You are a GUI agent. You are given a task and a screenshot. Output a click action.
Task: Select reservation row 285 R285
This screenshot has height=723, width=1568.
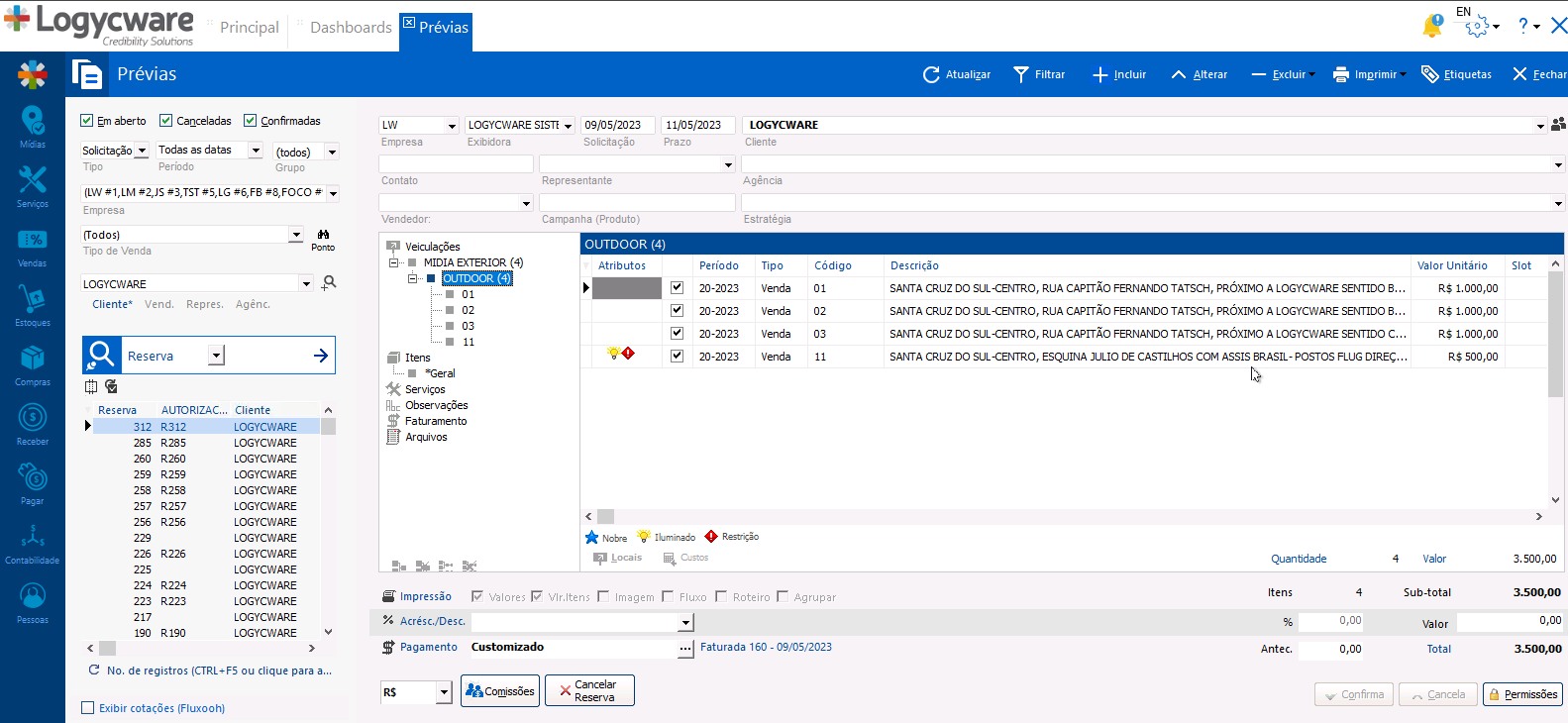coord(206,443)
